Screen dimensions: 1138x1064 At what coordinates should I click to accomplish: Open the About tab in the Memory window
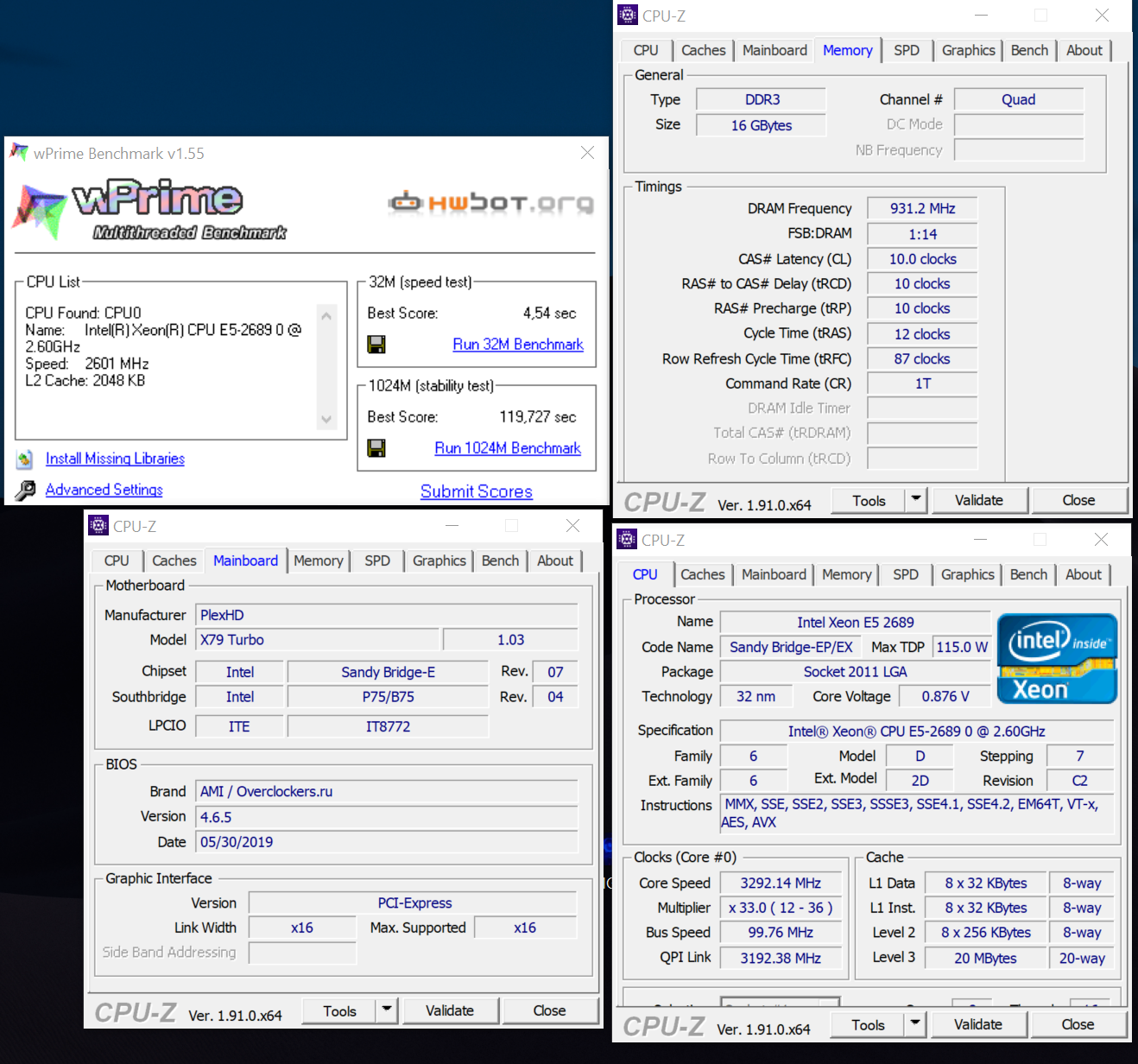[1084, 50]
